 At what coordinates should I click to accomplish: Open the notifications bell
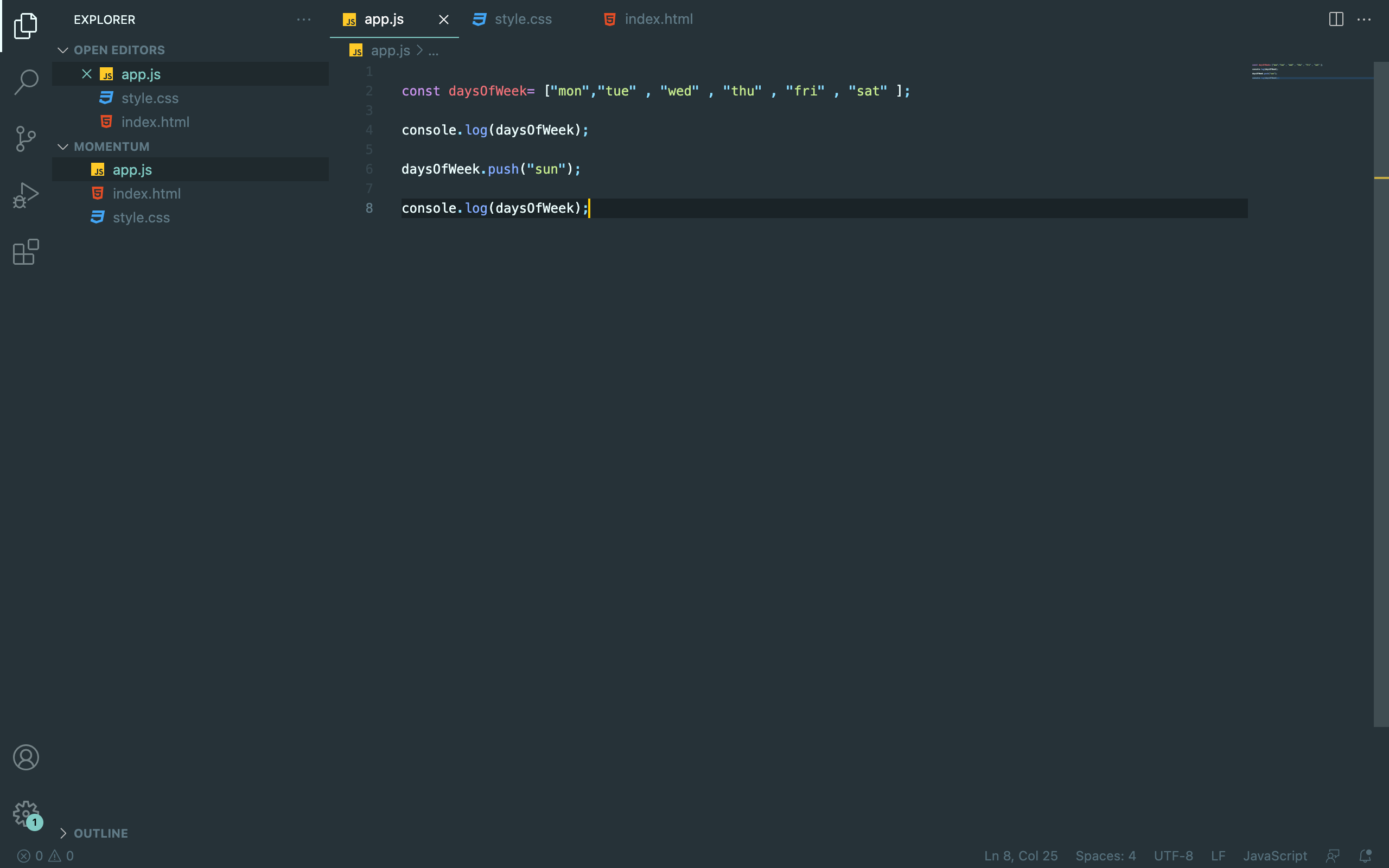point(1365,856)
